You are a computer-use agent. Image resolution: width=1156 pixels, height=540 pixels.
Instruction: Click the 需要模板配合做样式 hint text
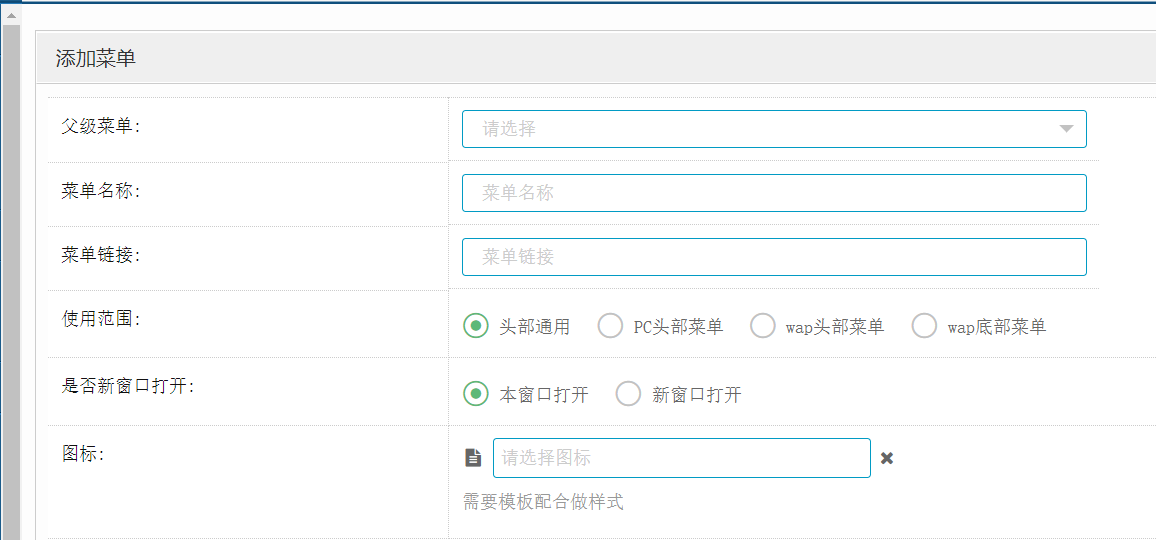coord(543,502)
